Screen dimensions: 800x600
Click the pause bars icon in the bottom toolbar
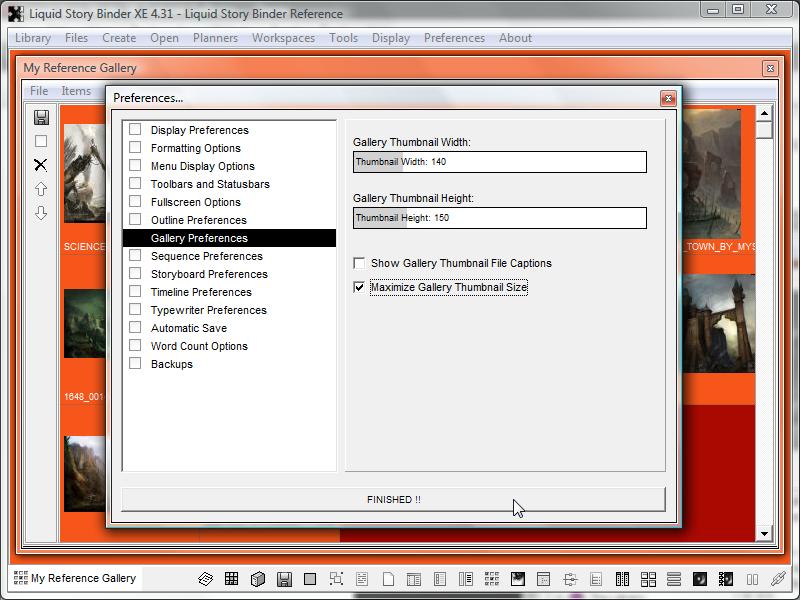tap(752, 579)
